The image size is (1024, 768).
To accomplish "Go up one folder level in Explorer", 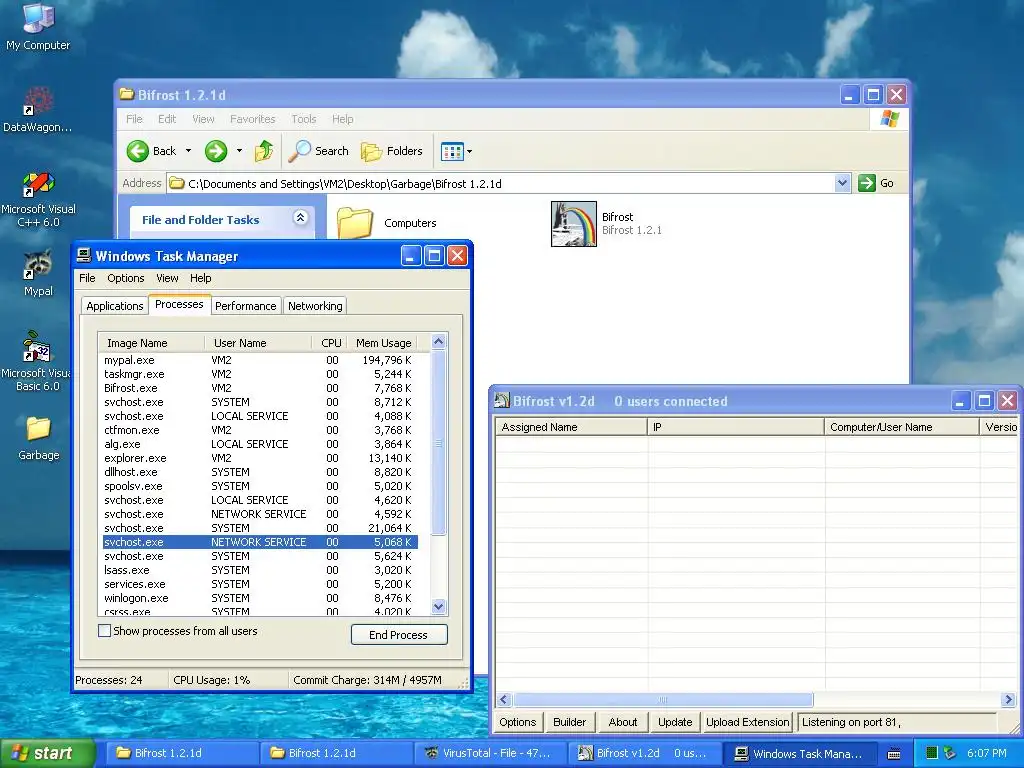I will tap(264, 151).
